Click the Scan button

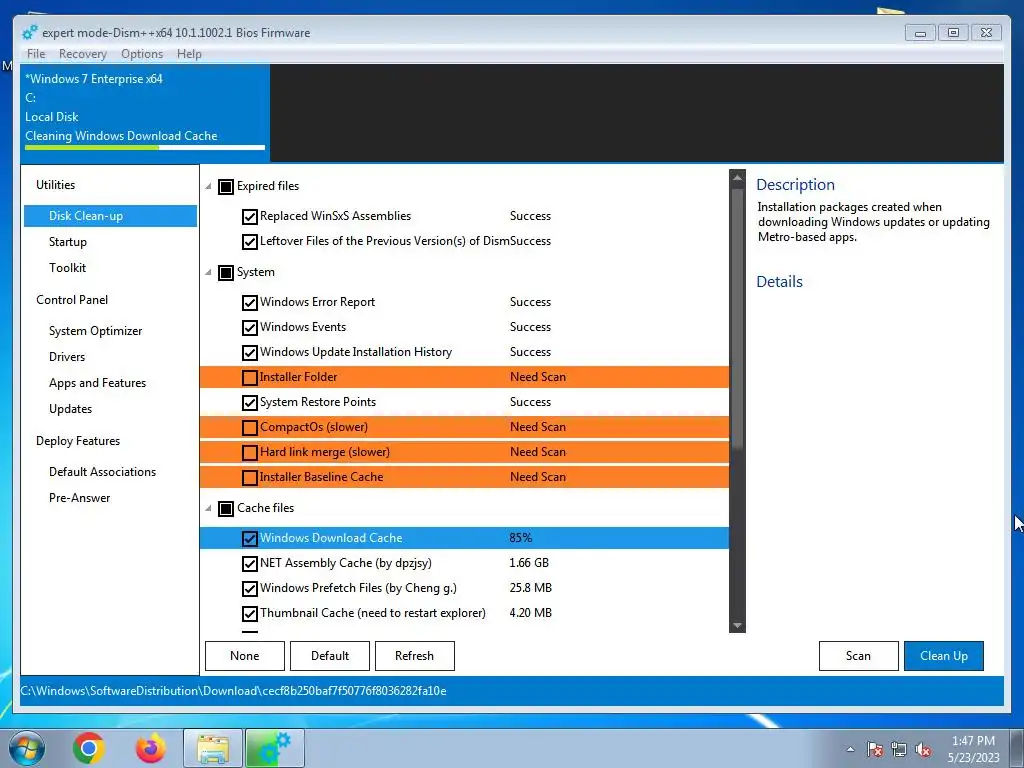859,656
